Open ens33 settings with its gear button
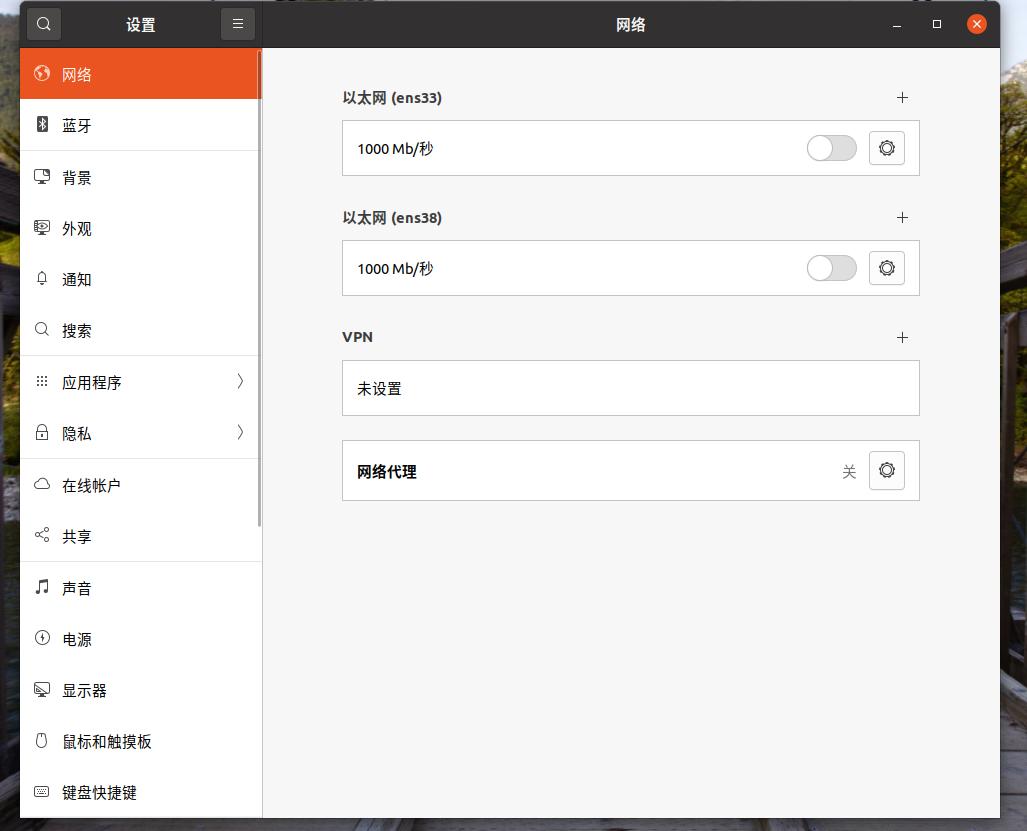 [886, 147]
